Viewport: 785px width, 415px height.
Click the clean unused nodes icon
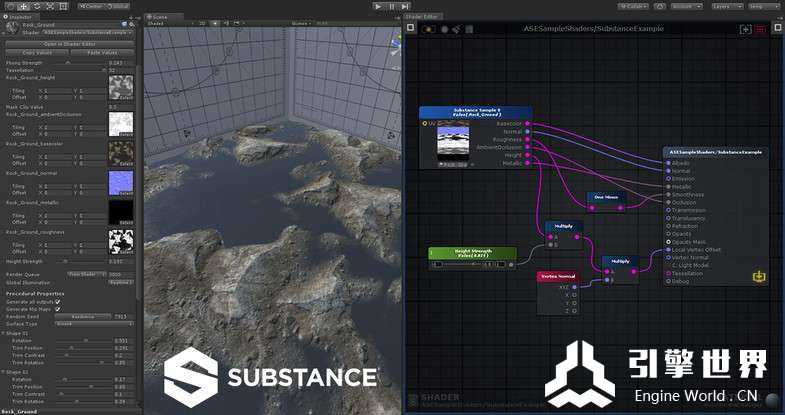point(456,30)
